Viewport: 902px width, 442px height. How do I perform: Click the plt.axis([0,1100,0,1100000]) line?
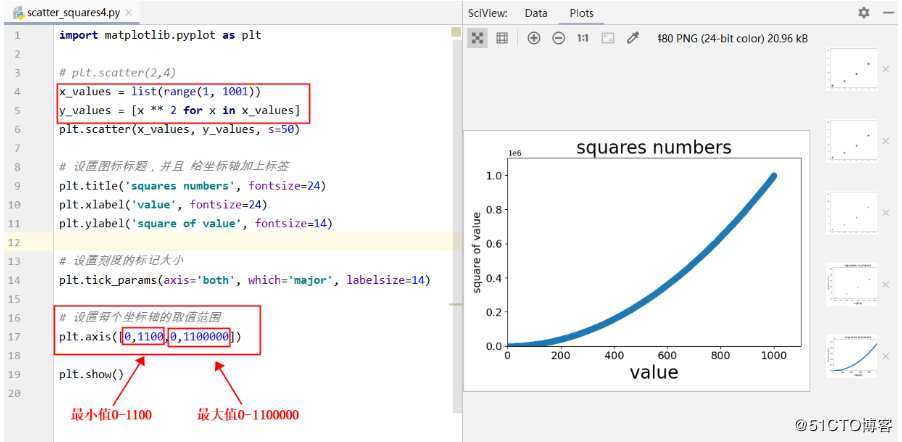[150, 337]
